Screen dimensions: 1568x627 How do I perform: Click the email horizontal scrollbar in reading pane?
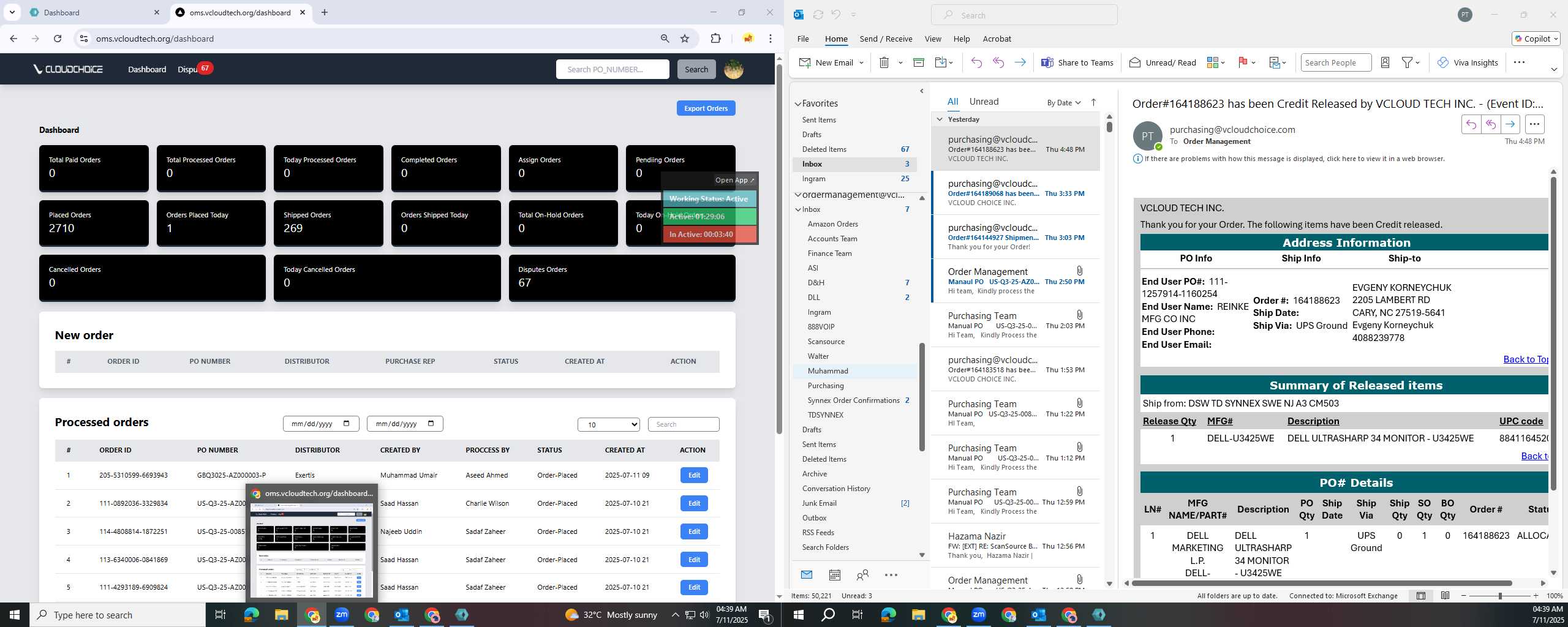pos(1322,583)
